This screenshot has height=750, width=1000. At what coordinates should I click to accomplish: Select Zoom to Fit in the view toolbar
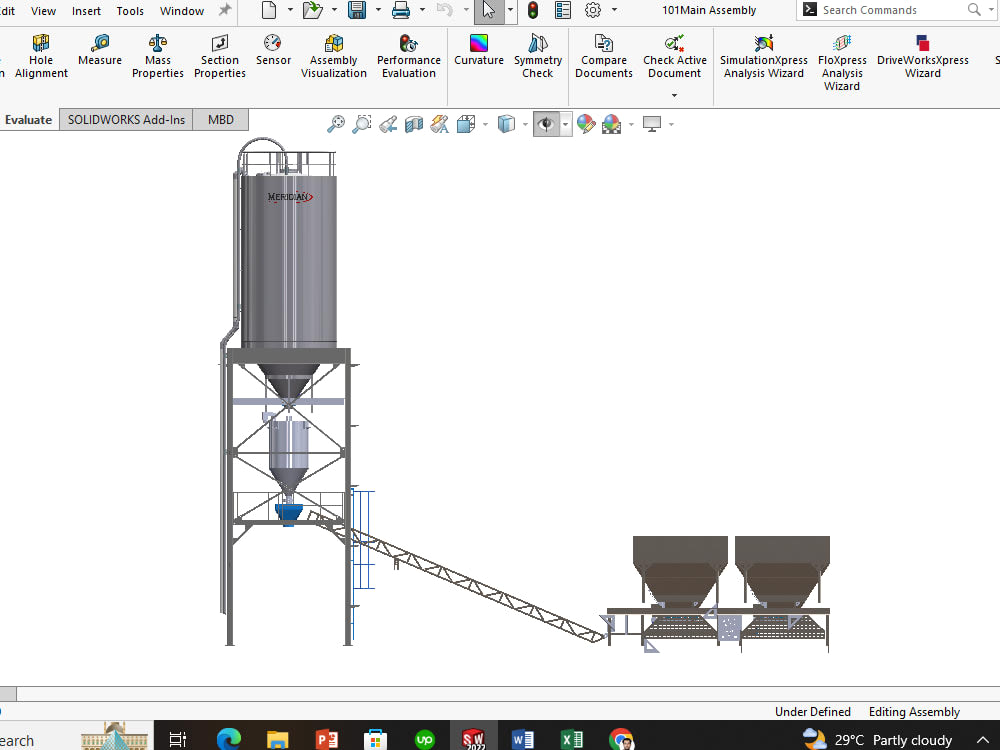point(335,124)
